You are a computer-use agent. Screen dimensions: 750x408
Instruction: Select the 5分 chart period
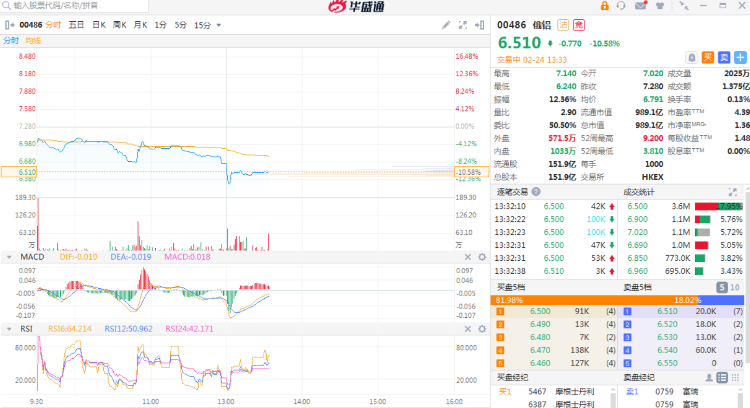[180, 25]
